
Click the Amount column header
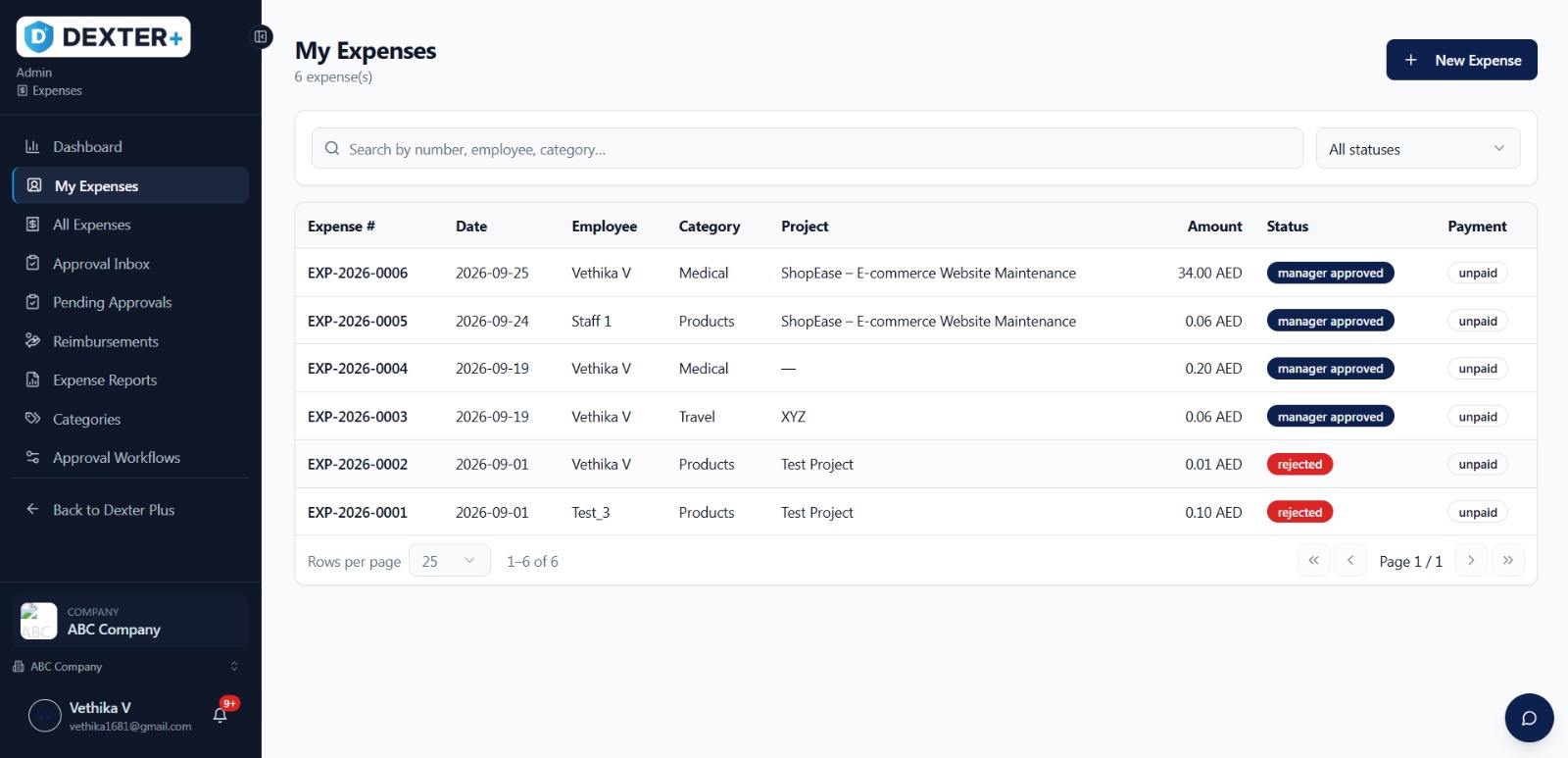1214,226
